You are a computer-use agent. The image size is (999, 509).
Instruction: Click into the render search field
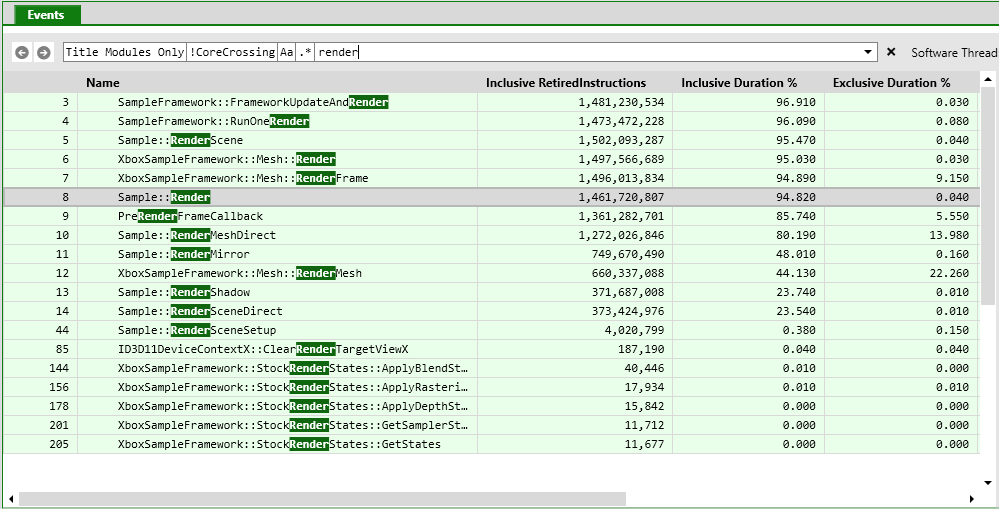[586, 52]
